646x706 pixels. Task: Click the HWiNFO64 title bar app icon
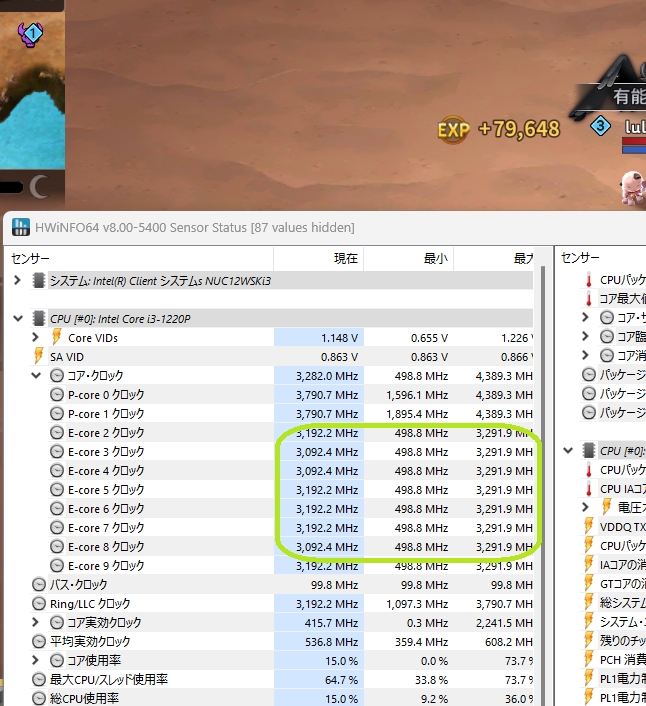(x=21, y=227)
